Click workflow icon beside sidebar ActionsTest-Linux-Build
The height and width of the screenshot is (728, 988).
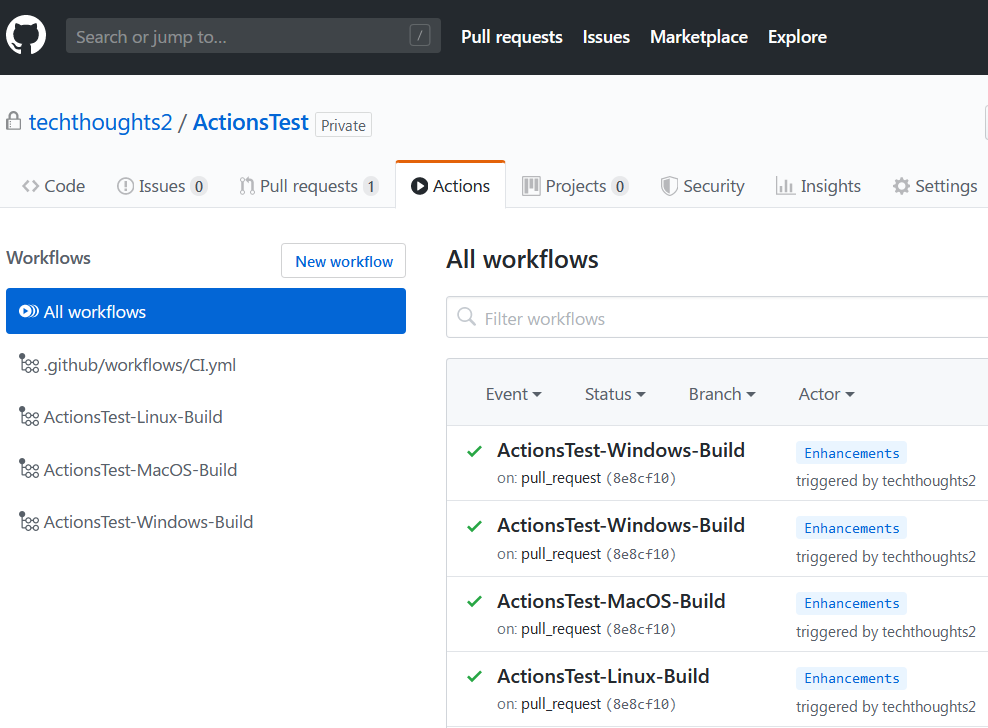(29, 416)
